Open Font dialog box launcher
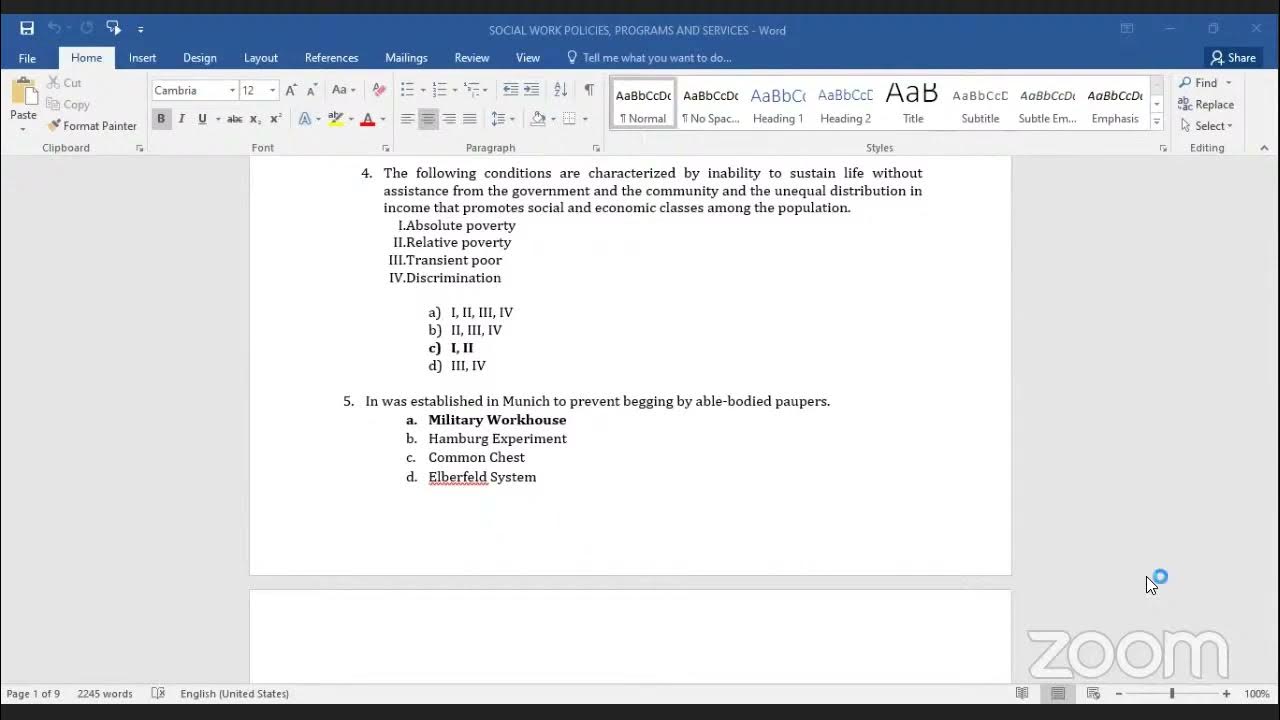The height and width of the screenshot is (720, 1280). point(386,148)
